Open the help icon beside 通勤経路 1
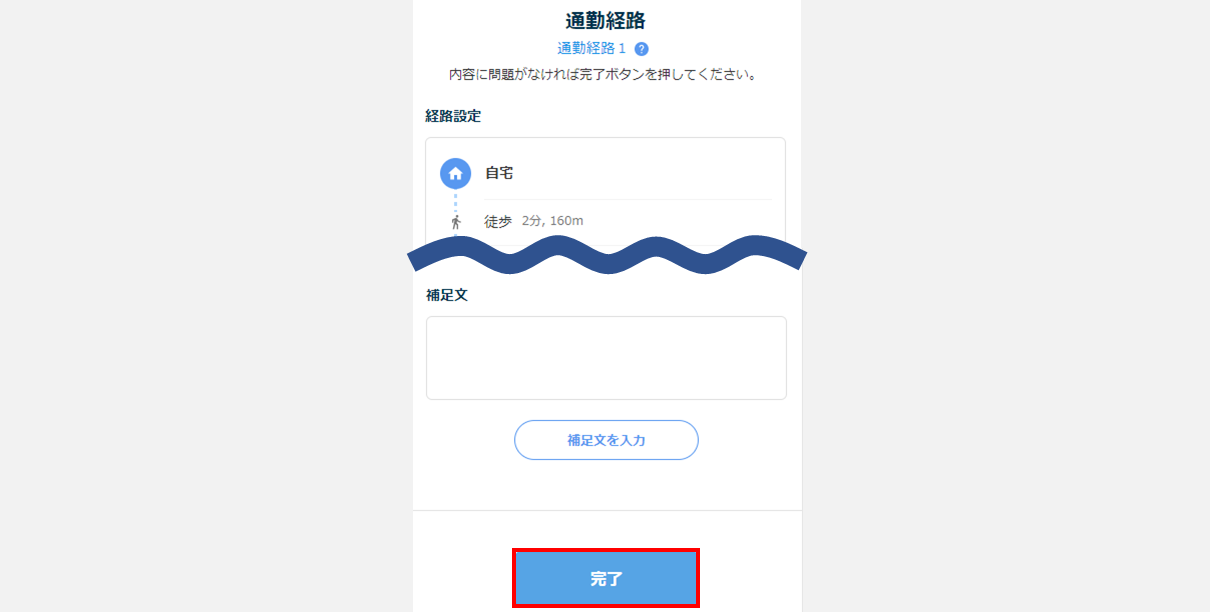Viewport: 1210px width, 612px height. click(642, 49)
